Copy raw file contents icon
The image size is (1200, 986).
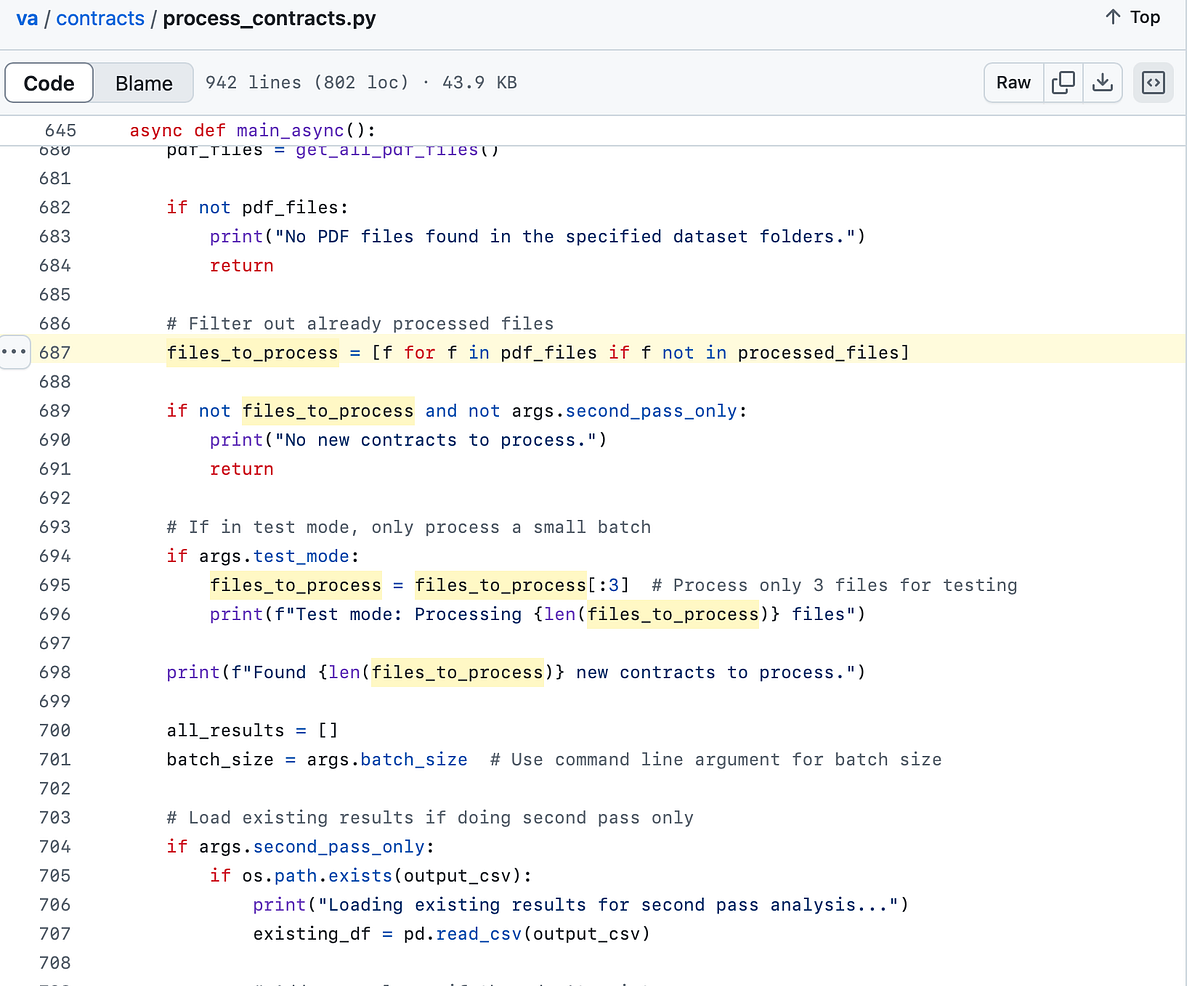pyautogui.click(x=1064, y=83)
